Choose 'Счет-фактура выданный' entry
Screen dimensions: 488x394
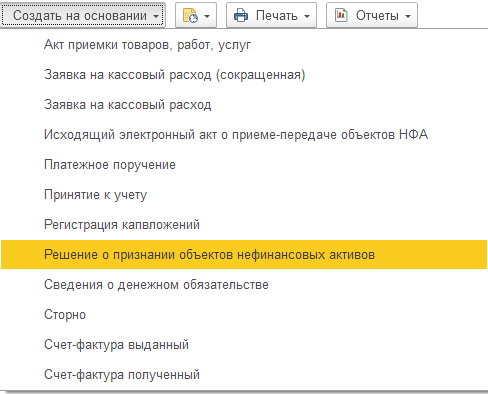click(x=244, y=345)
